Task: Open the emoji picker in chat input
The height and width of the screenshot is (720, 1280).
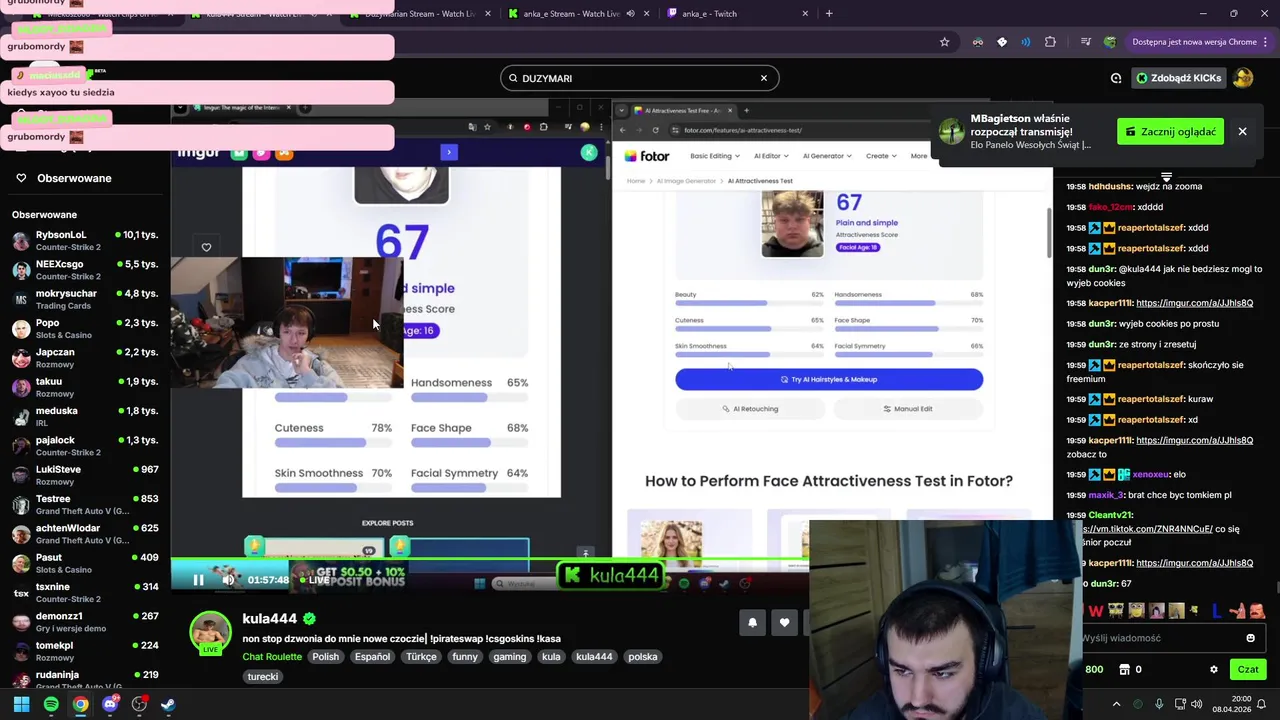Action: pos(1250,638)
